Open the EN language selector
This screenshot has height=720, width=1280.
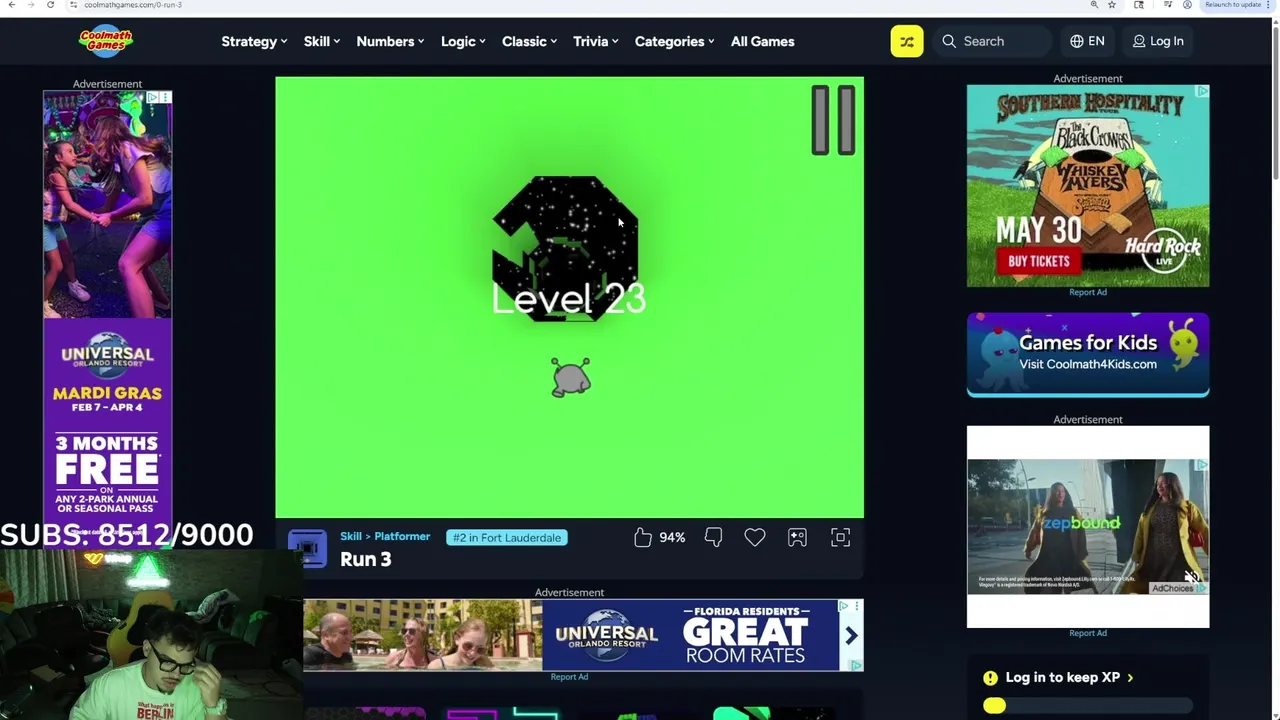pos(1087,41)
